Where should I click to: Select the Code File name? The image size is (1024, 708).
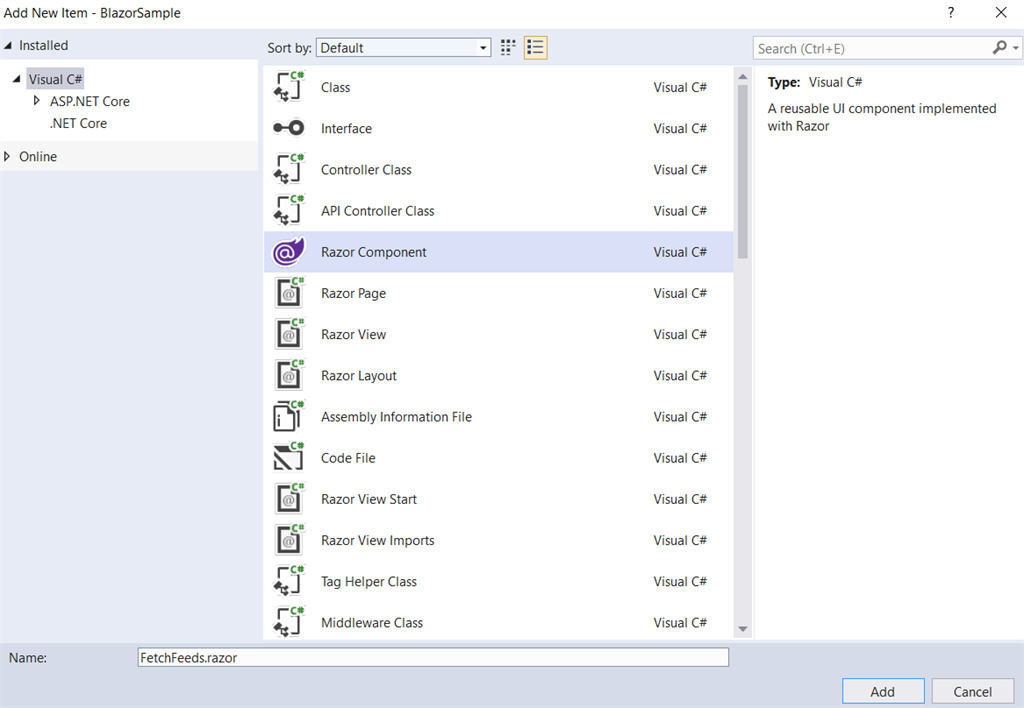(x=348, y=458)
